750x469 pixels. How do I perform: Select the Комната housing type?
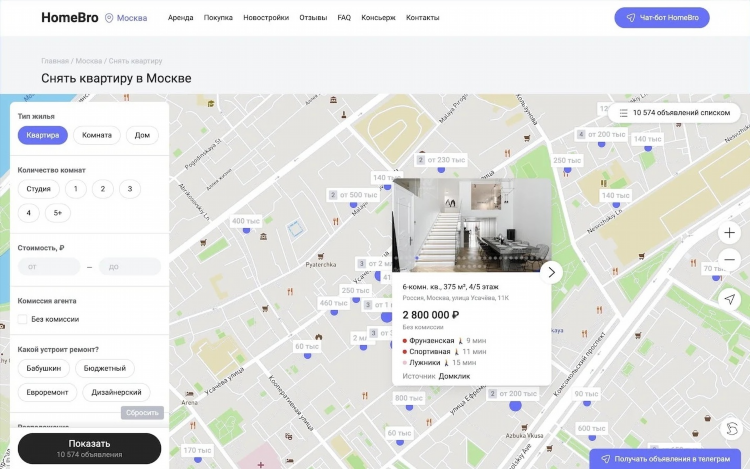[x=97, y=135]
